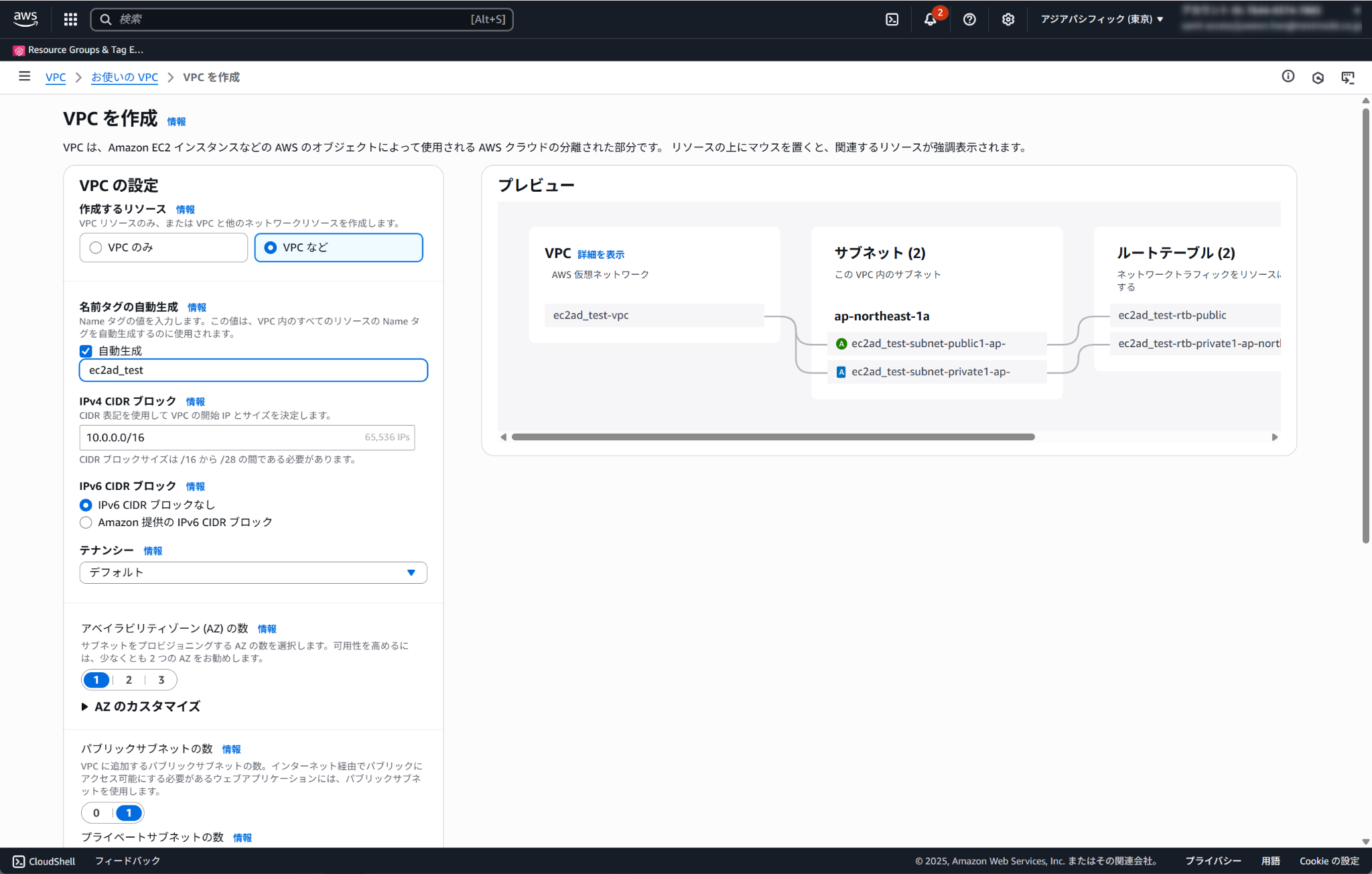Open the region selector アジアパシフィック (東京)
Viewport: 1372px width, 874px height.
click(1101, 19)
